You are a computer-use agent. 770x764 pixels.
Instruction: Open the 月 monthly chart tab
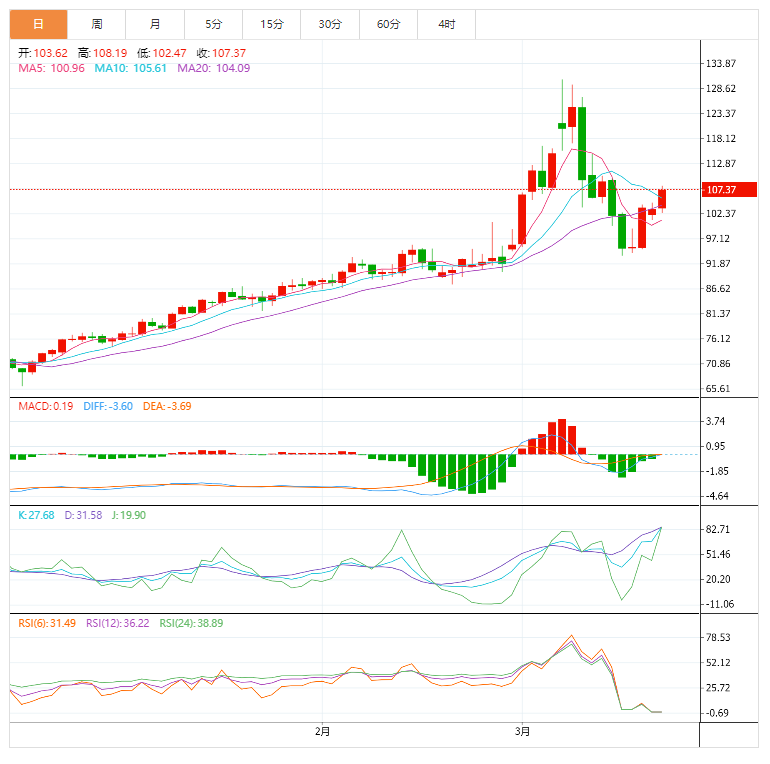(x=155, y=24)
